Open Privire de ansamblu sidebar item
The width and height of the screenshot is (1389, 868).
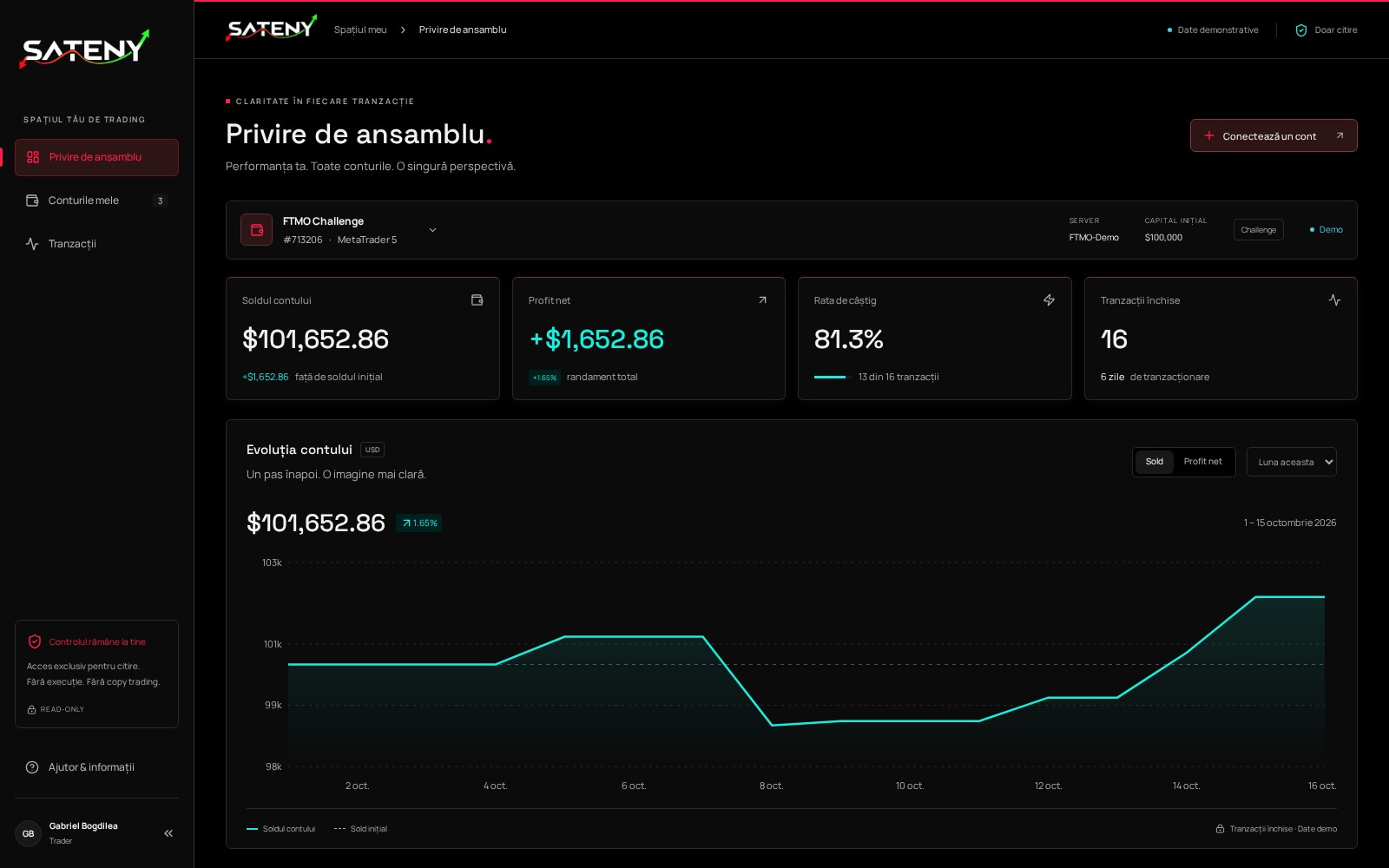coord(96,157)
